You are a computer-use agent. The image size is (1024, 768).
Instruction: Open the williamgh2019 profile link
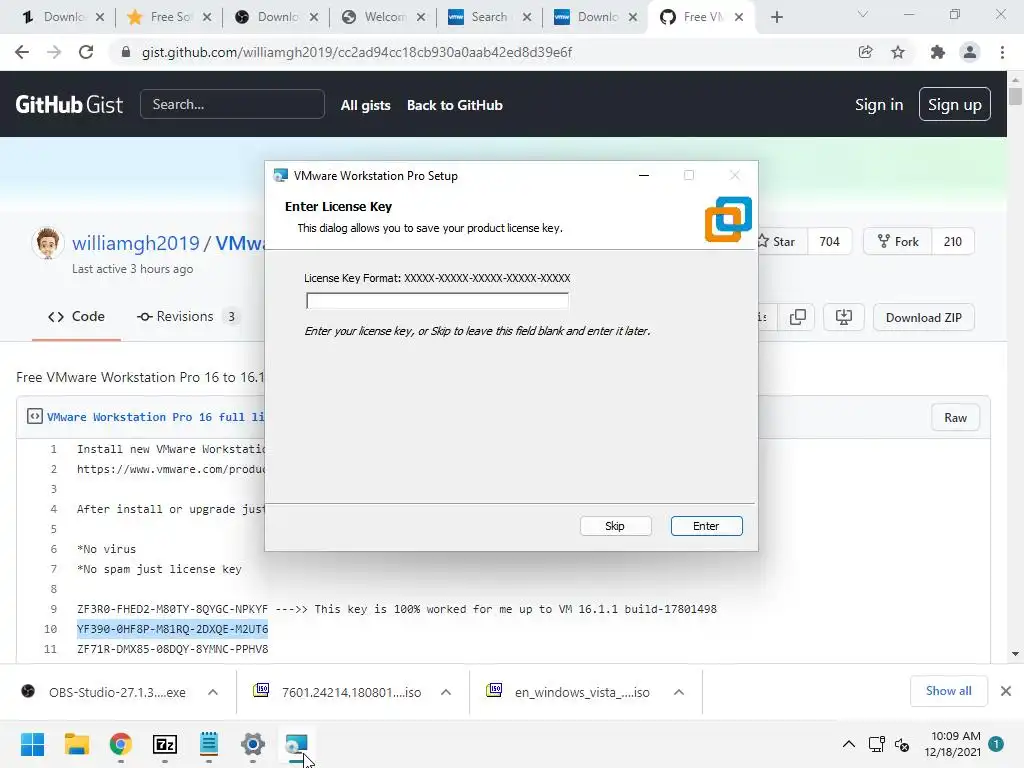click(x=135, y=243)
